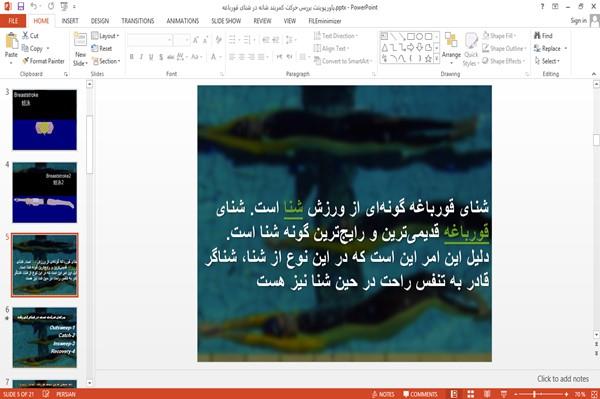Click the Reset slide button
The height and width of the screenshot is (399, 600).
click(x=102, y=48)
